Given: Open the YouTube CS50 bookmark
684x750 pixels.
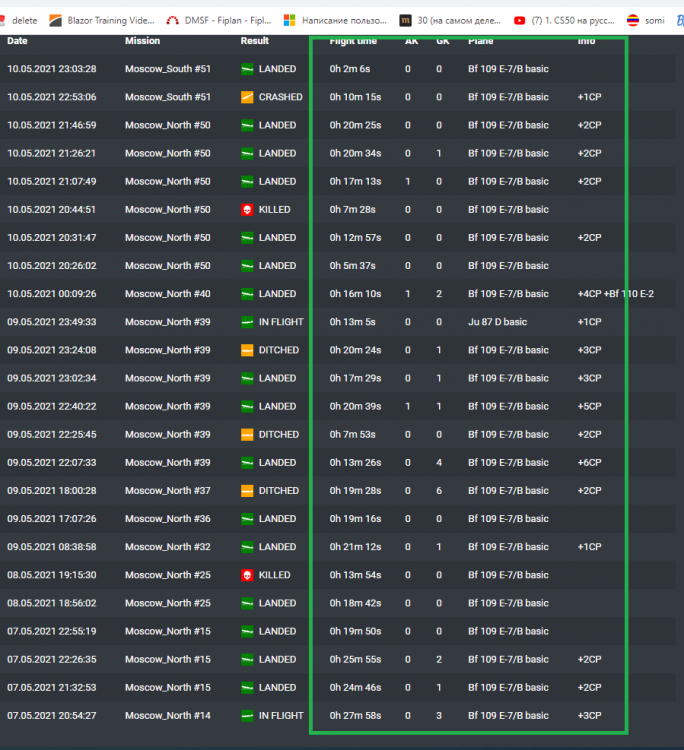Looking at the screenshot, I should 564,21.
